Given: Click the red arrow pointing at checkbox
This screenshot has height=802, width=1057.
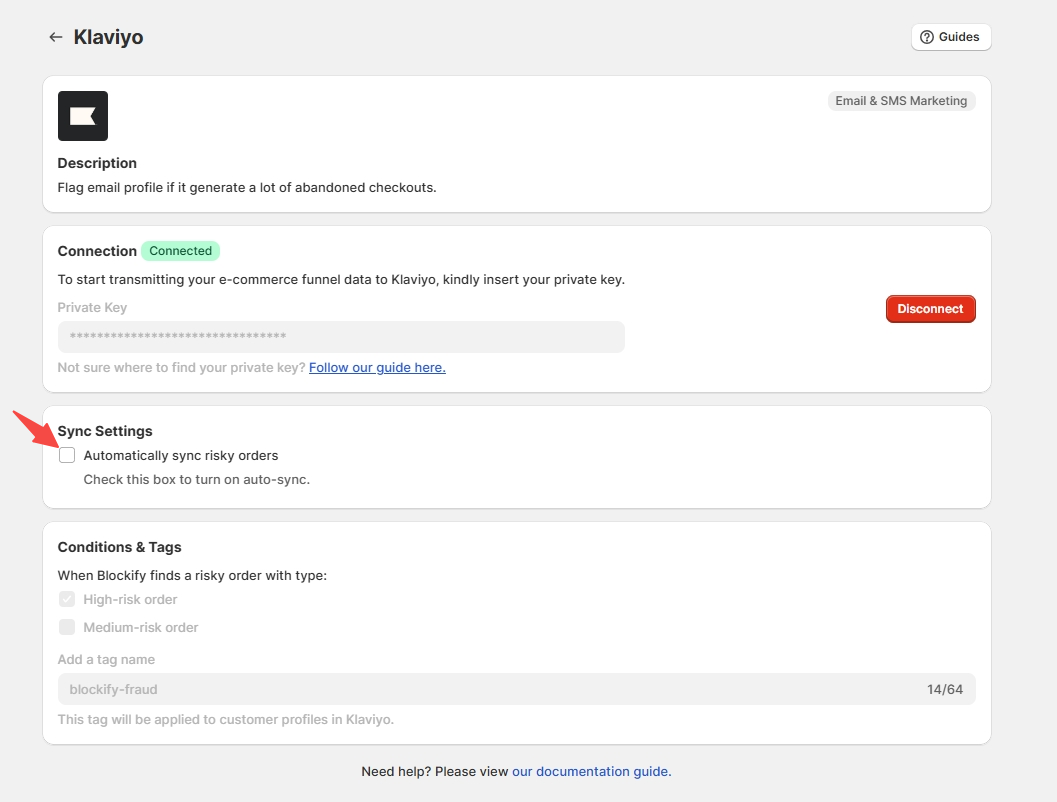Looking at the screenshot, I should (35, 430).
